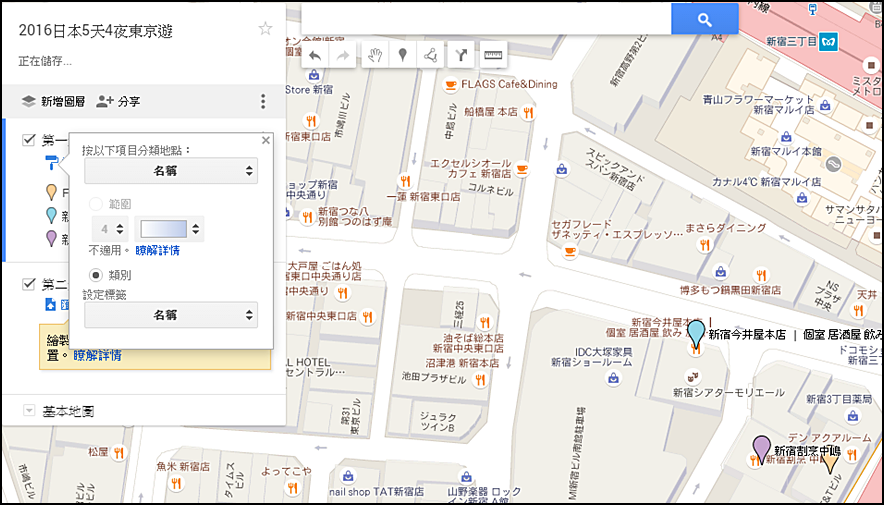This screenshot has height=505, width=884.
Task: Click the paint roller style icon
Action: (52, 163)
